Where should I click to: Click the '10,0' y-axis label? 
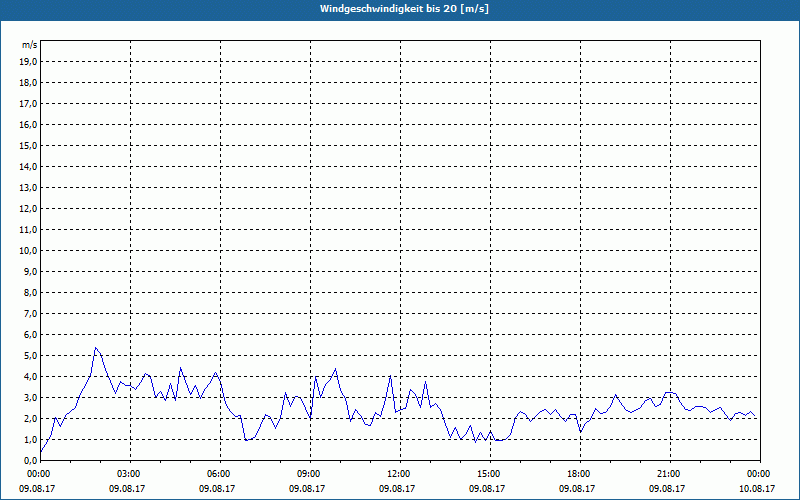(x=28, y=251)
